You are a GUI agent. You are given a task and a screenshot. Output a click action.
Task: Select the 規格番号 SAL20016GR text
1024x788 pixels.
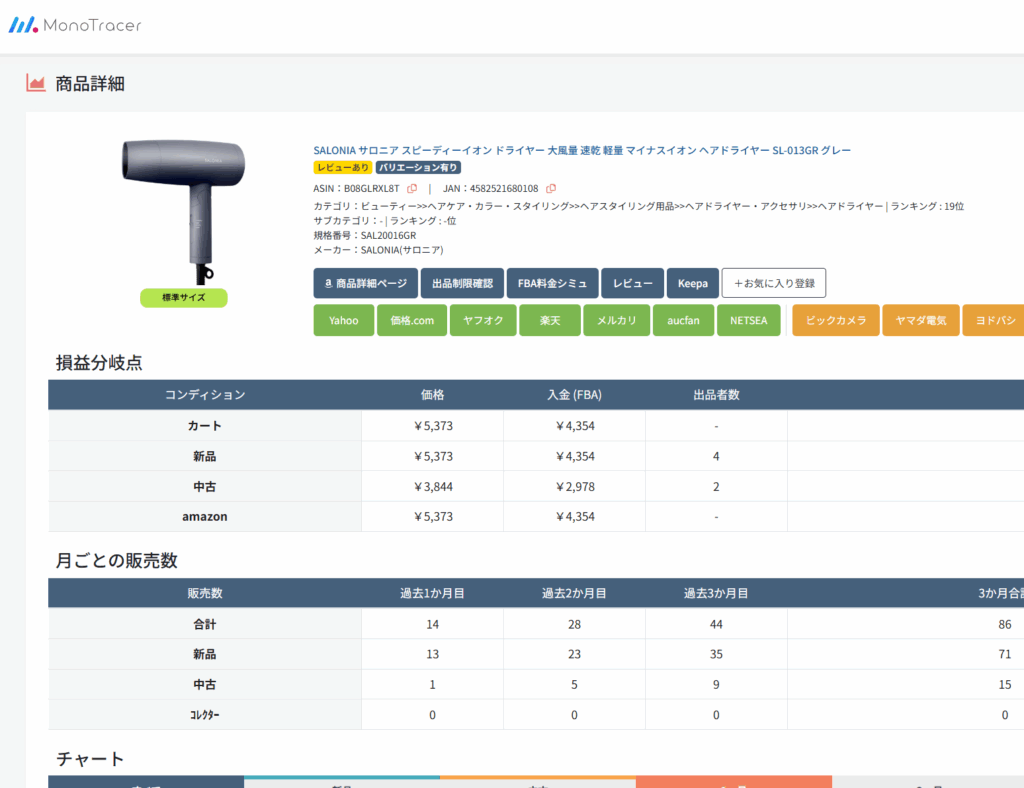365,235
